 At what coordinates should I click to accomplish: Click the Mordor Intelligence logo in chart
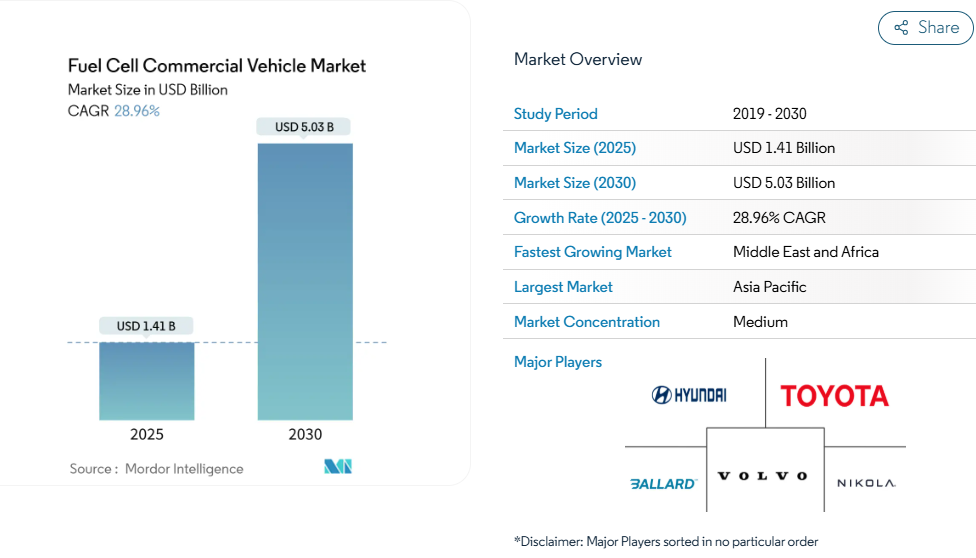coord(338,467)
